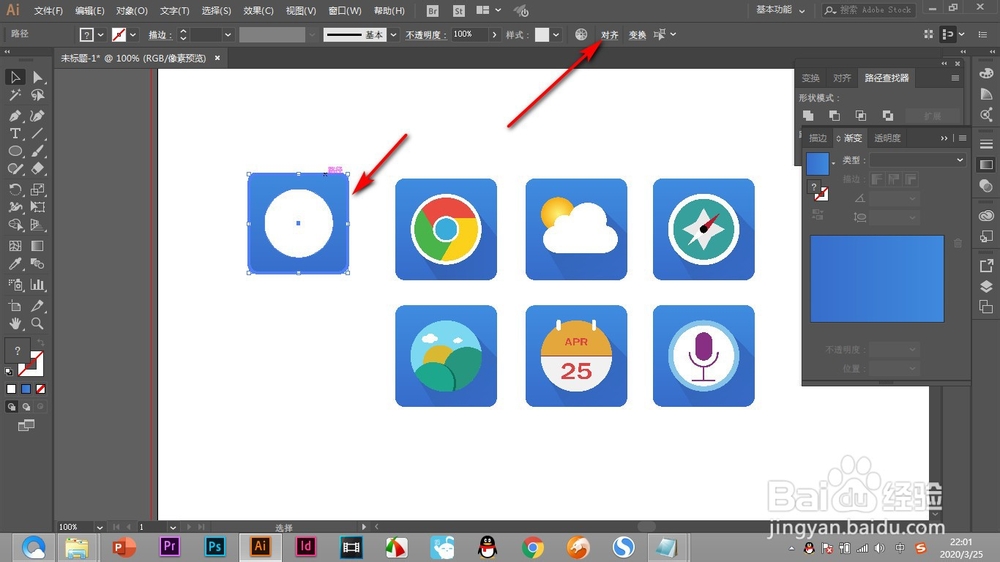The height and width of the screenshot is (562, 1000).
Task: Toggle Draw Normal mode in toolbox
Action: click(11, 406)
